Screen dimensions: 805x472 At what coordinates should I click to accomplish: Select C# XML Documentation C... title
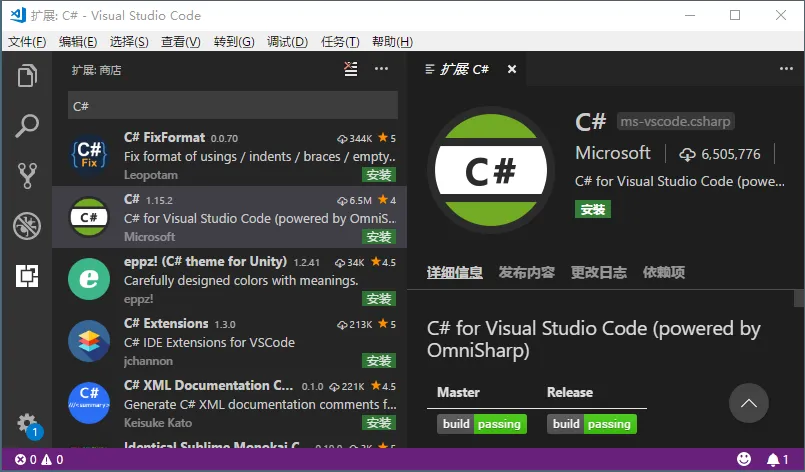[208, 386]
